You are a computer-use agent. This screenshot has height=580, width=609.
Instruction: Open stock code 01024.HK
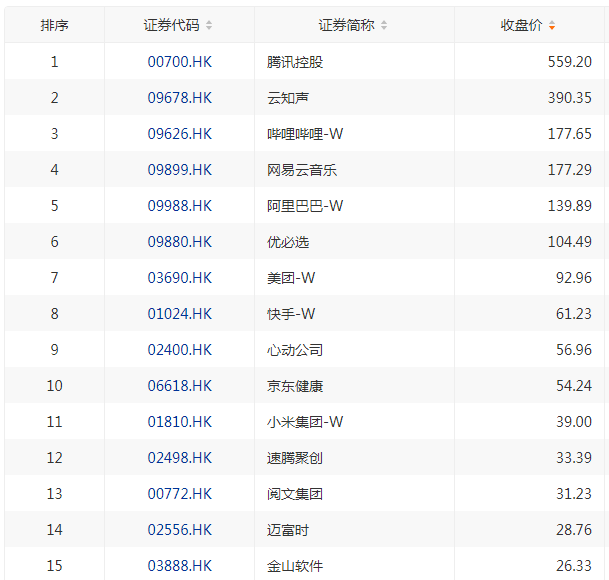(179, 314)
